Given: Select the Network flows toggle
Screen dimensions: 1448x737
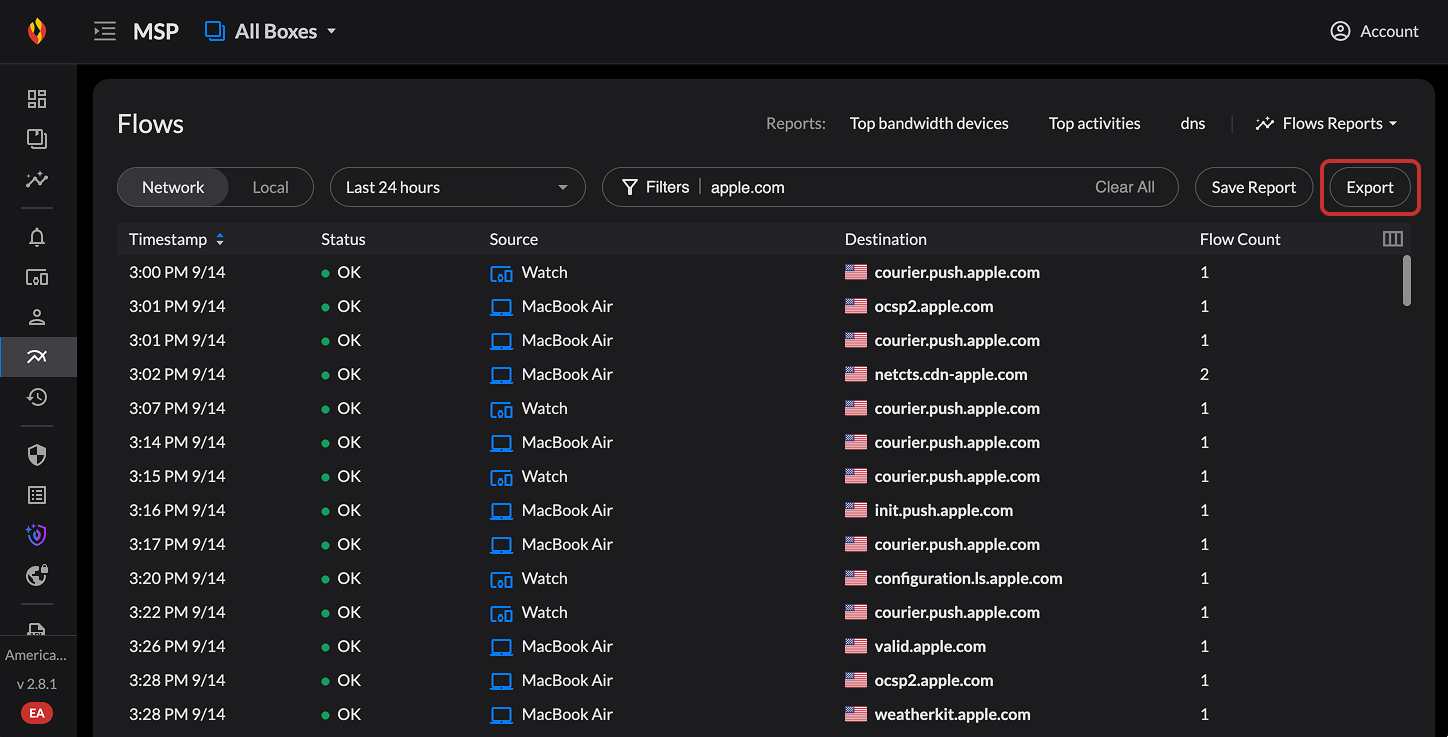Looking at the screenshot, I should click(173, 187).
